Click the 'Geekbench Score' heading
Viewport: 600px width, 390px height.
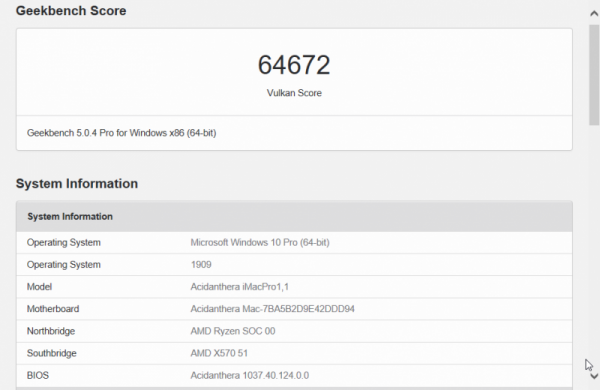point(71,11)
